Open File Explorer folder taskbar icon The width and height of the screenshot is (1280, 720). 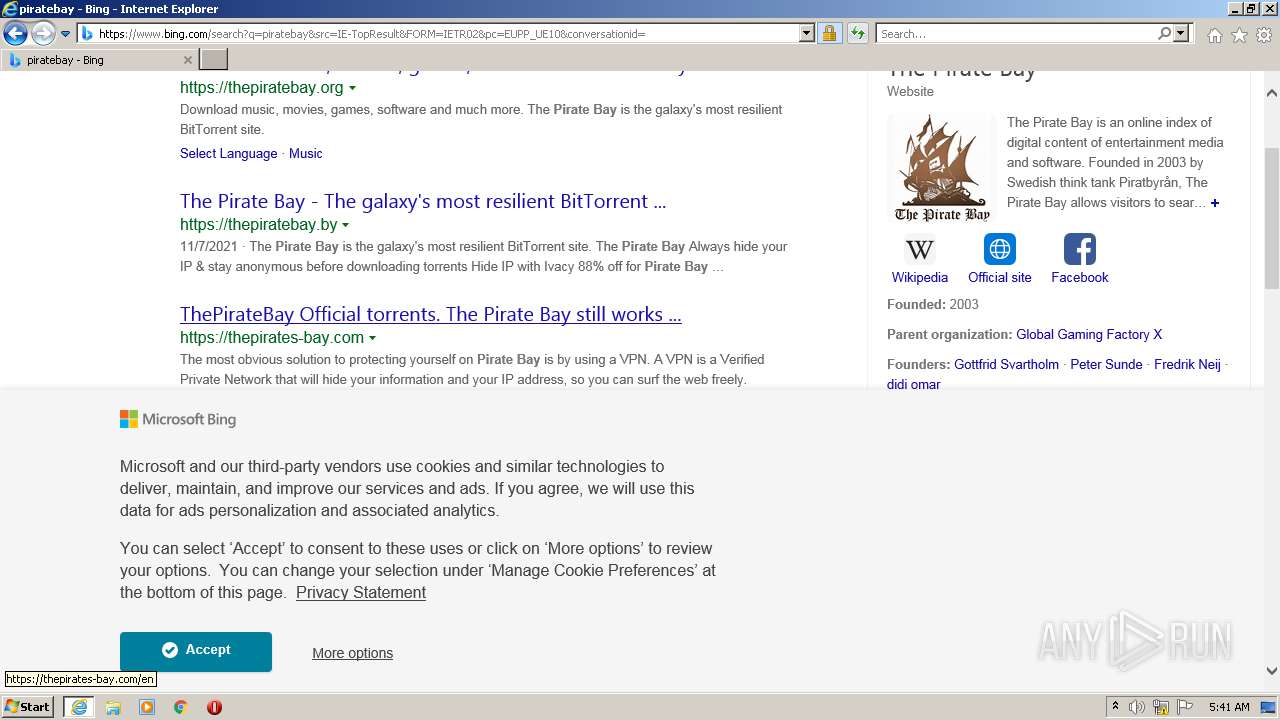113,707
